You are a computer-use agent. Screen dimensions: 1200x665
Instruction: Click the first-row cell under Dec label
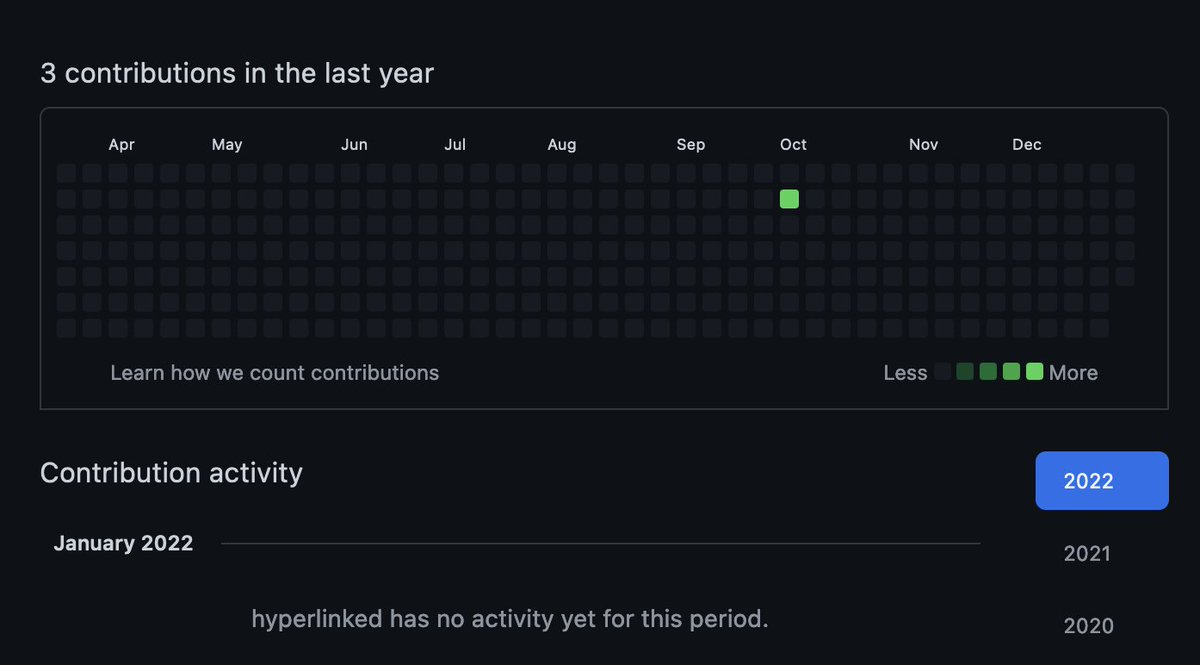click(1021, 173)
